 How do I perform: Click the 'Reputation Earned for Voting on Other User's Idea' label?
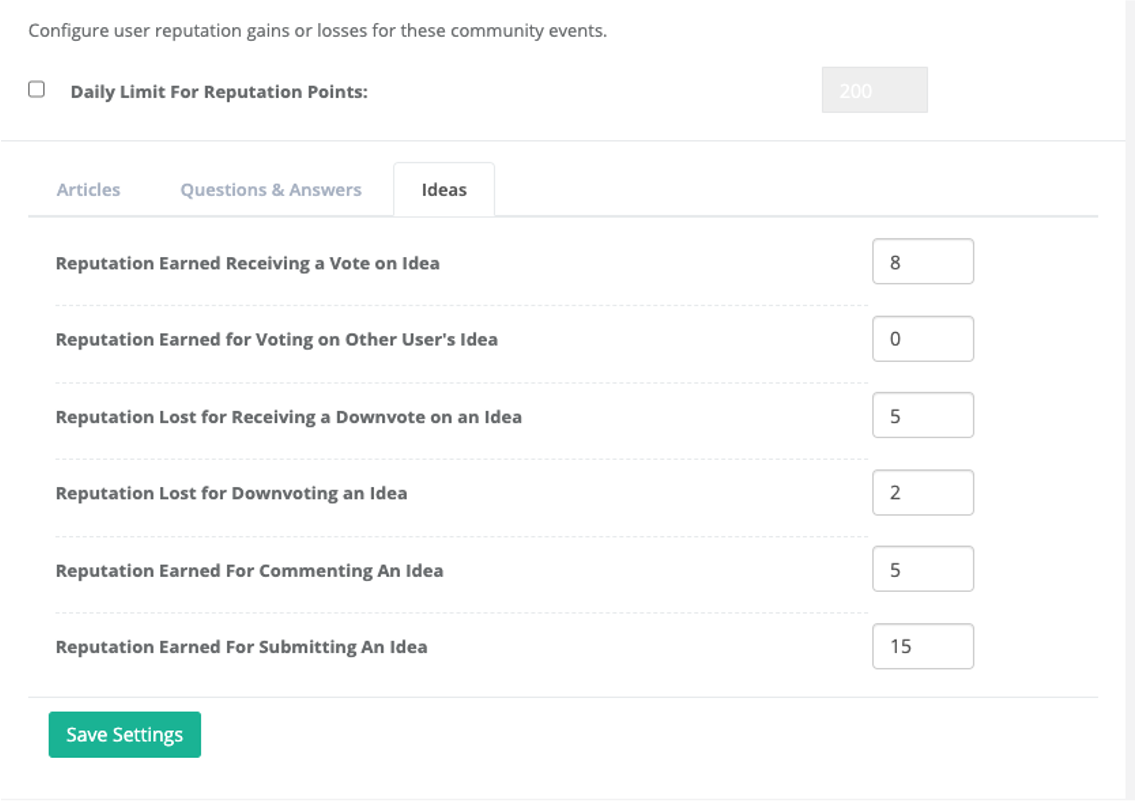[x=276, y=340]
